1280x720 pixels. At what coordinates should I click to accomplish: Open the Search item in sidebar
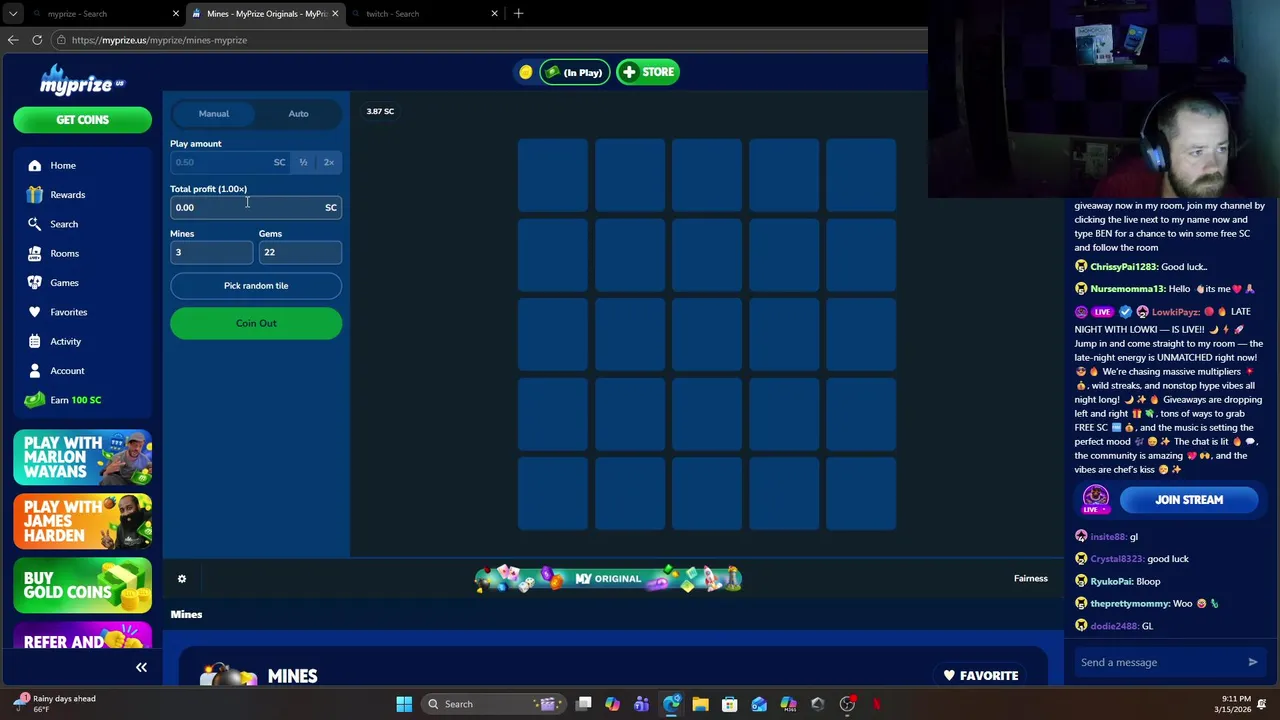(x=62, y=224)
